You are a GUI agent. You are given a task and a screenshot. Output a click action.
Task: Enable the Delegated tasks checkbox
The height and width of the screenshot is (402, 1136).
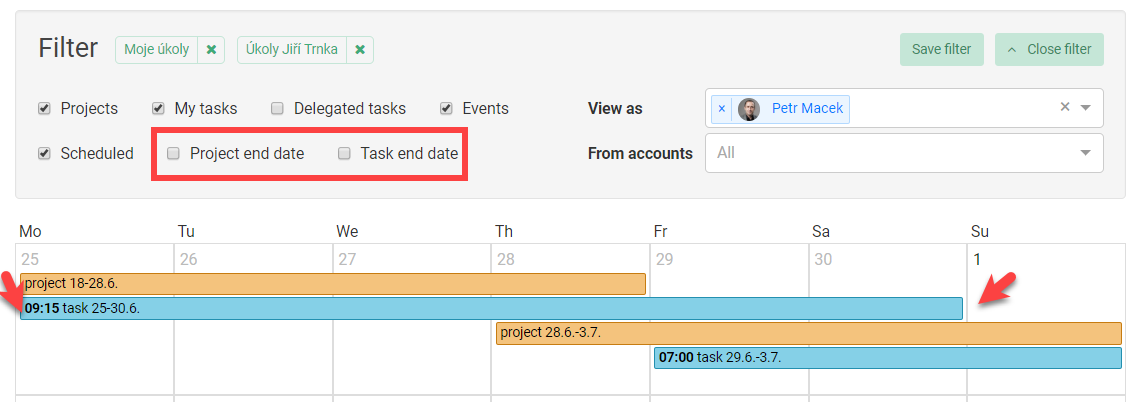[277, 109]
